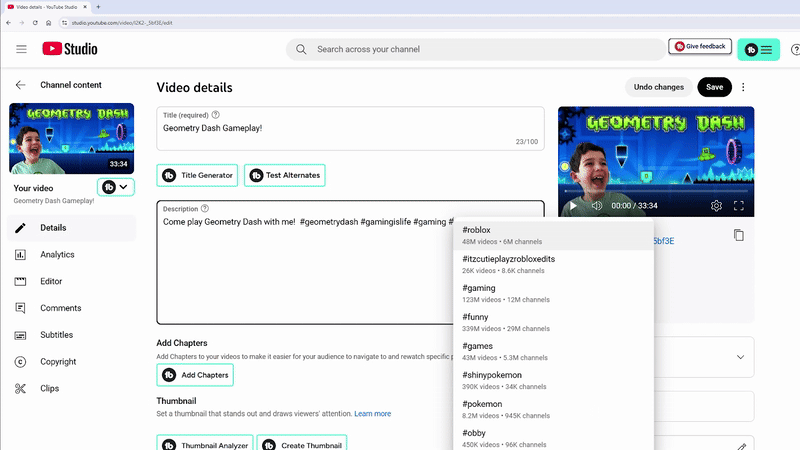
Task: Enter fullscreen in video preview
Action: [739, 206]
